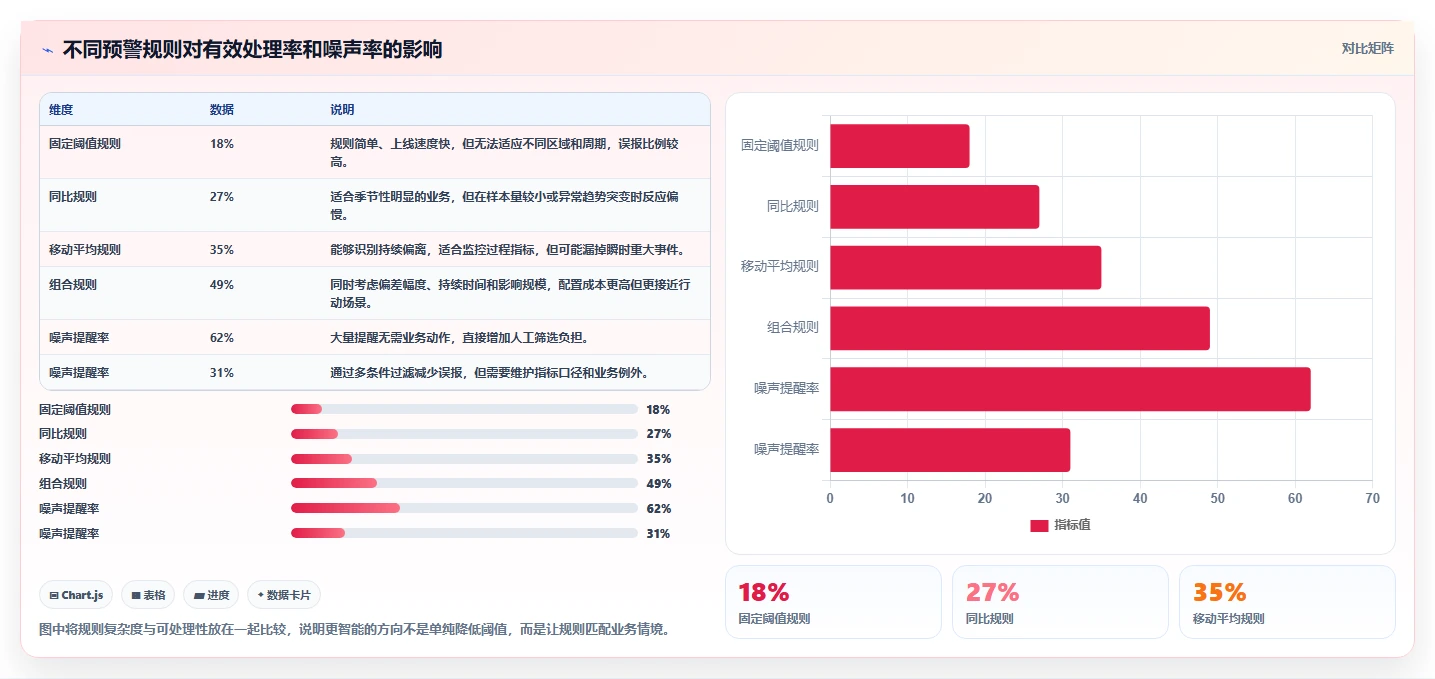1435x679 pixels.
Task: Click the 35% 移动平均规则 data card
Action: 1287,602
